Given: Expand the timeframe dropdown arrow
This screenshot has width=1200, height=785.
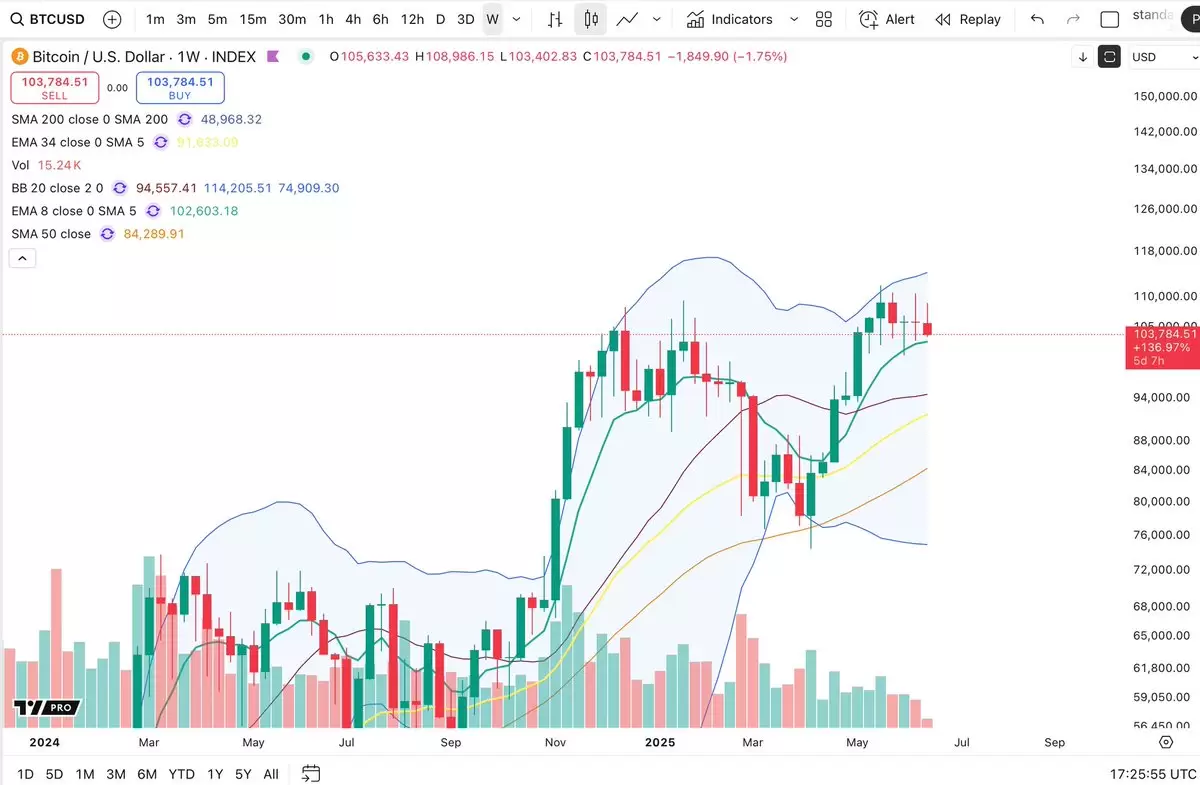Looking at the screenshot, I should coord(516,19).
